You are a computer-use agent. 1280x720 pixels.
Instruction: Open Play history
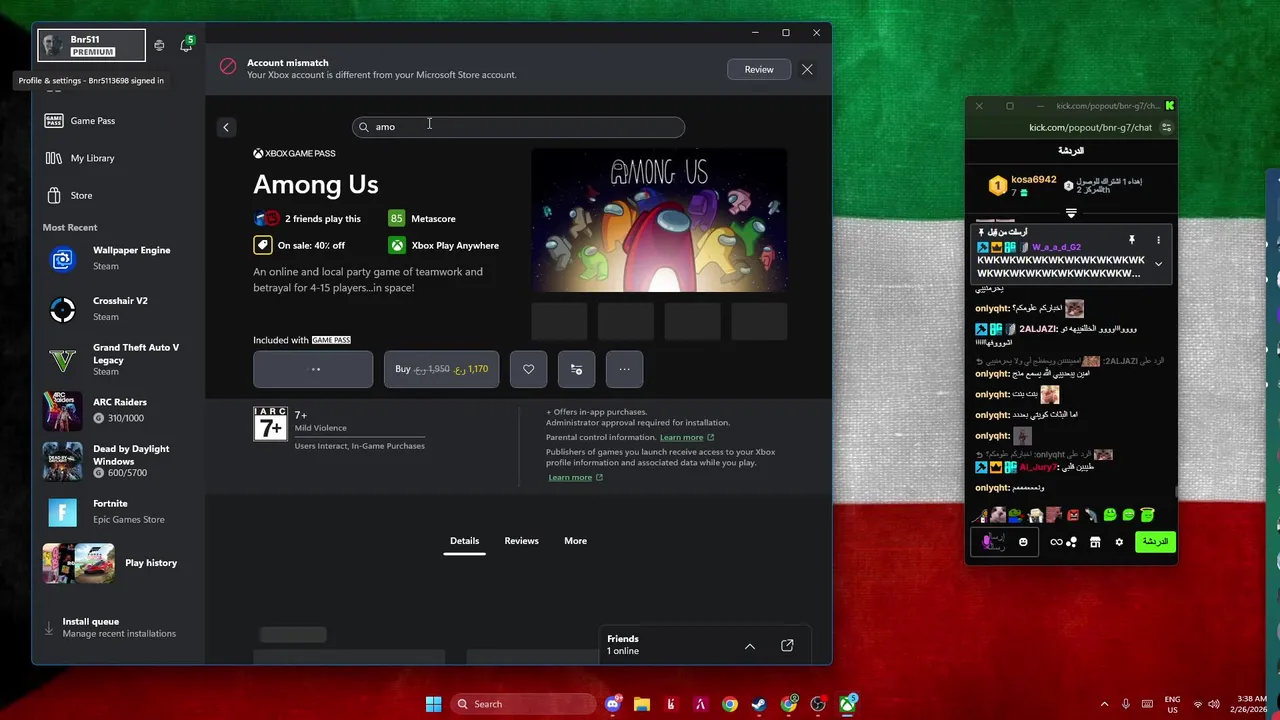click(120, 563)
